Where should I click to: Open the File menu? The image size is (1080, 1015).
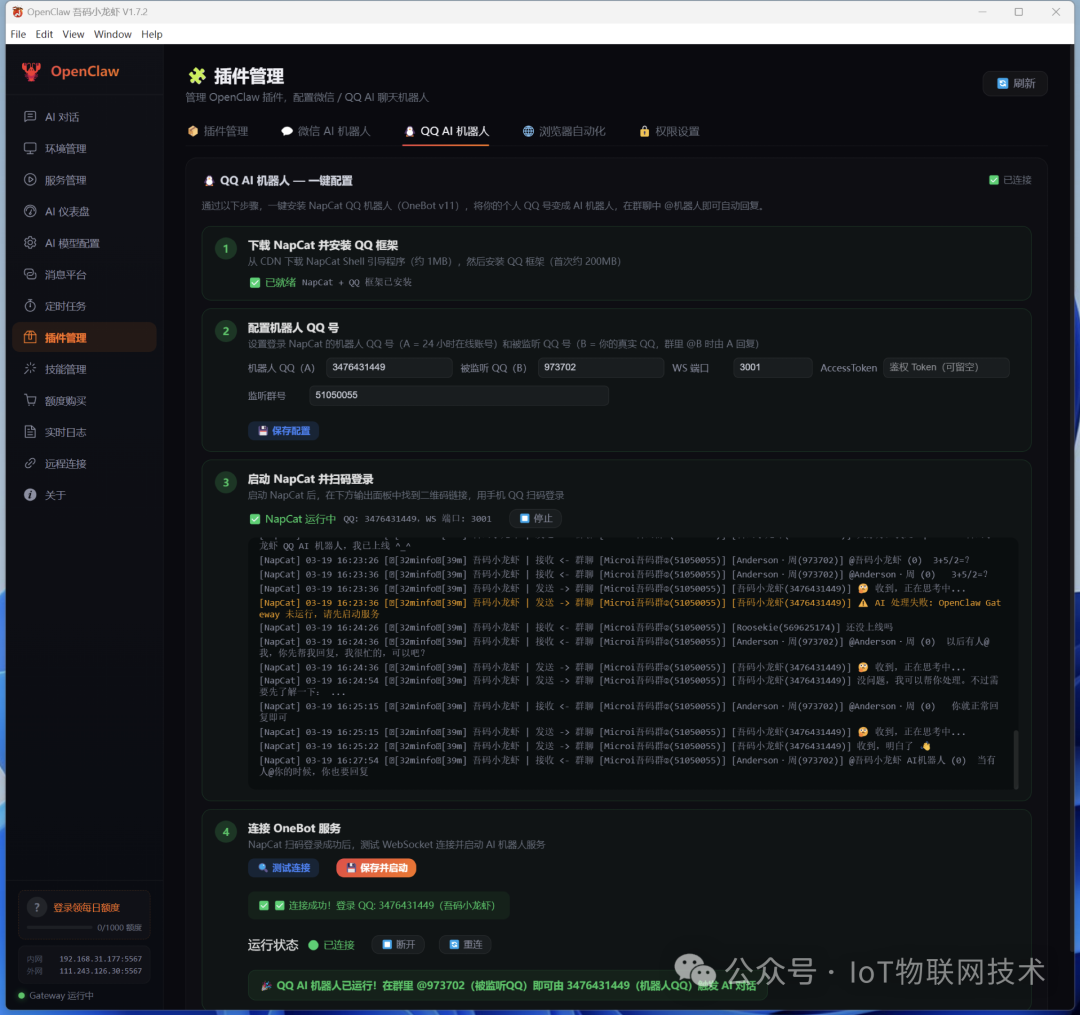point(18,34)
